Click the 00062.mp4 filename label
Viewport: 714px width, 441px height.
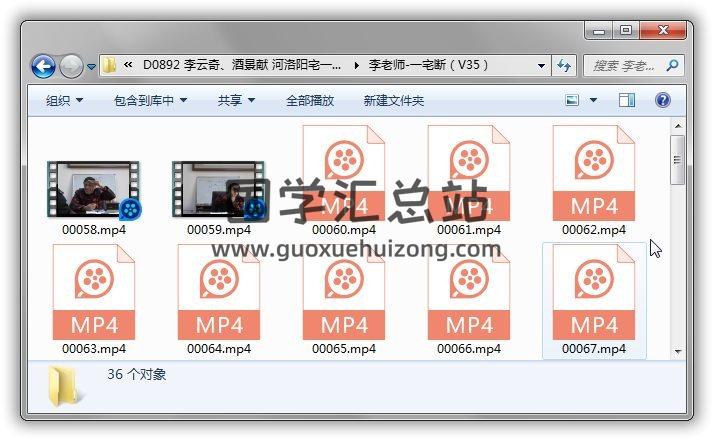[x=594, y=230]
